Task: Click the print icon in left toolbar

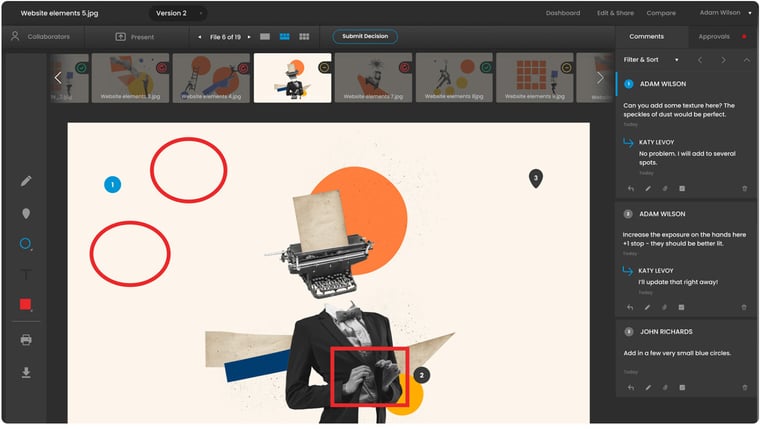Action: [26, 340]
